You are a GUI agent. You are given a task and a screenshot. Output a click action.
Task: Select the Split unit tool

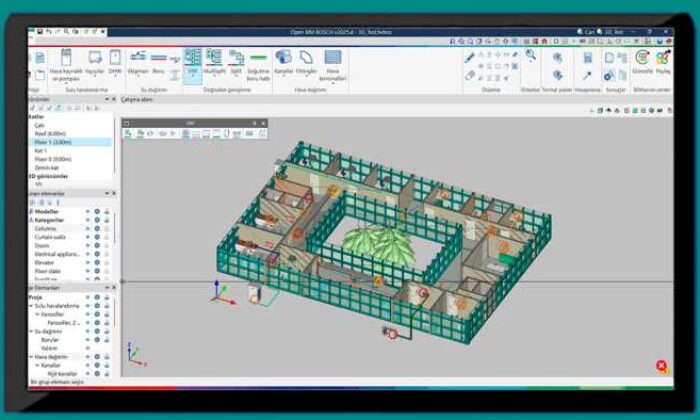coord(236,62)
